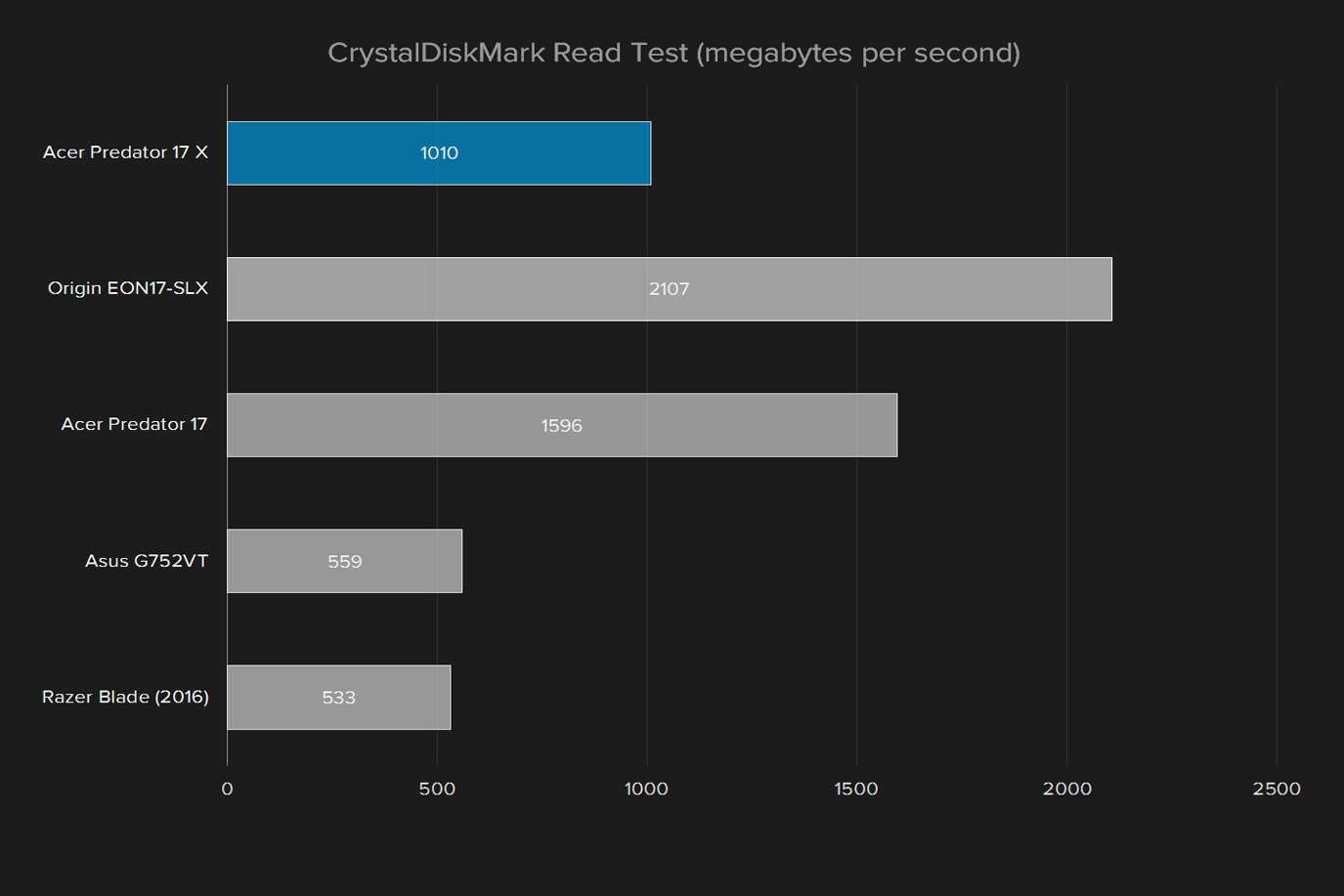
Task: Select the 2000 x-axis tick label
Action: 1067,789
